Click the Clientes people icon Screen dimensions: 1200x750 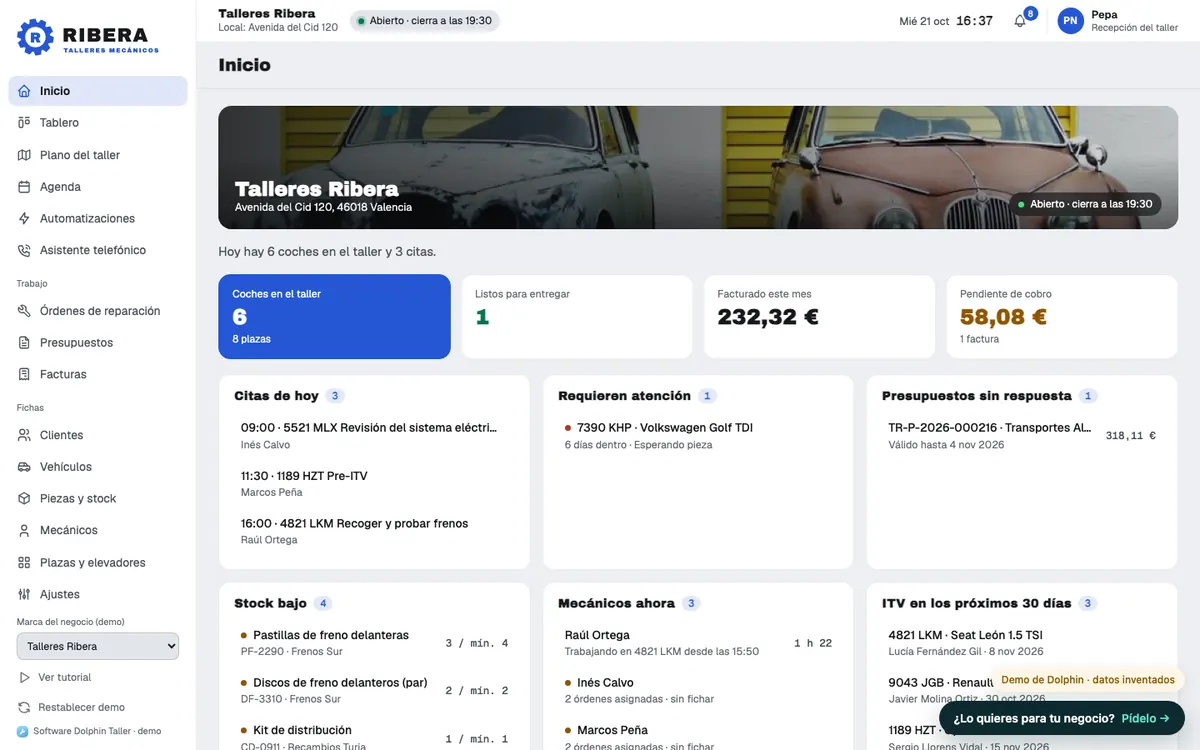[25, 435]
